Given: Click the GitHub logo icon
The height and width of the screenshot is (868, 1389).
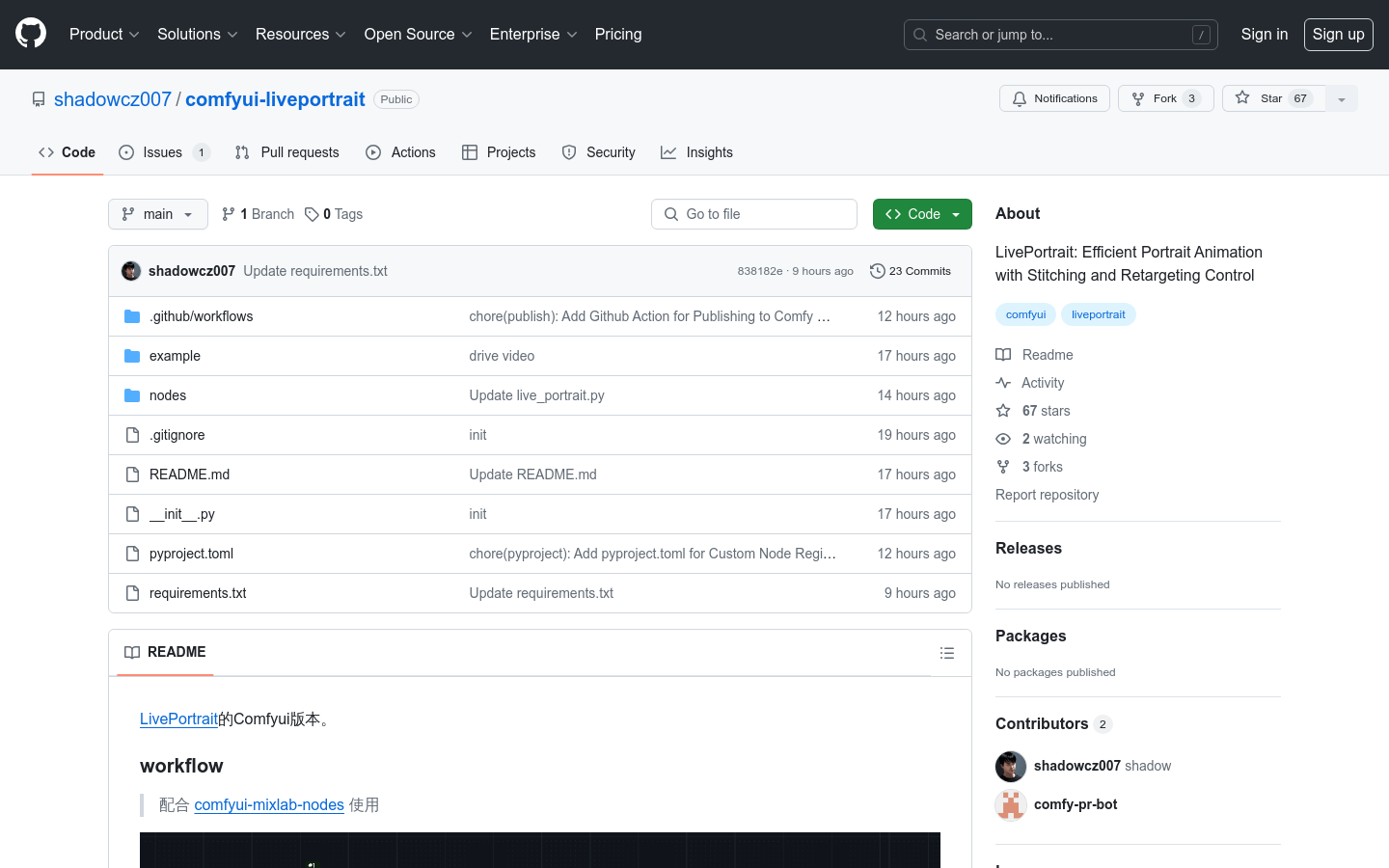Looking at the screenshot, I should pos(31,34).
